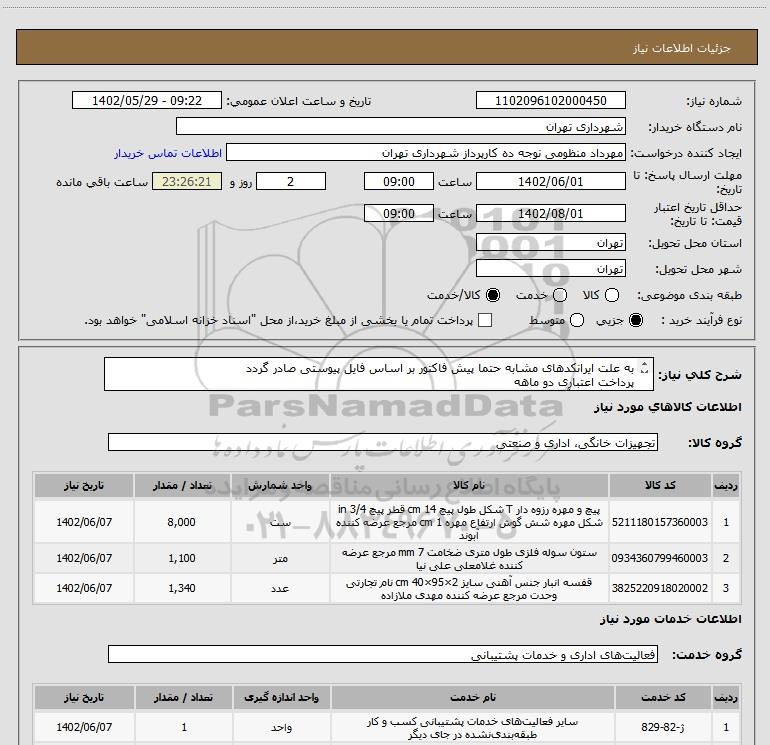The height and width of the screenshot is (745, 770).
Task: Click the نام خدمت column header
Action: (472, 697)
